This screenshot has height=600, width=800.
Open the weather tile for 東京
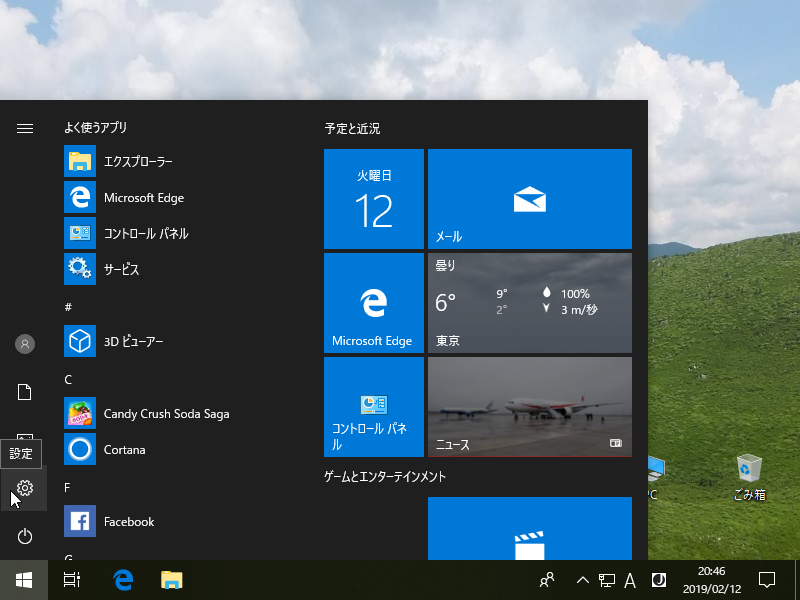click(530, 303)
